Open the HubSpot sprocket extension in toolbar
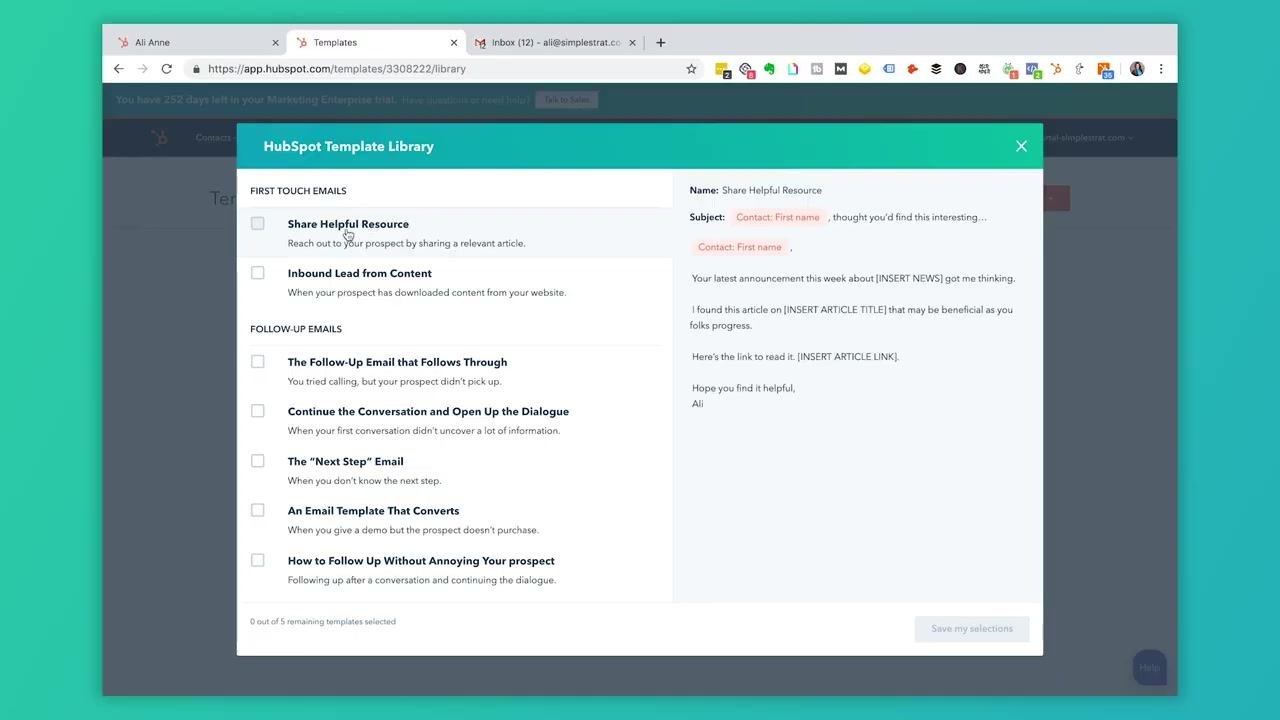 coord(1056,69)
